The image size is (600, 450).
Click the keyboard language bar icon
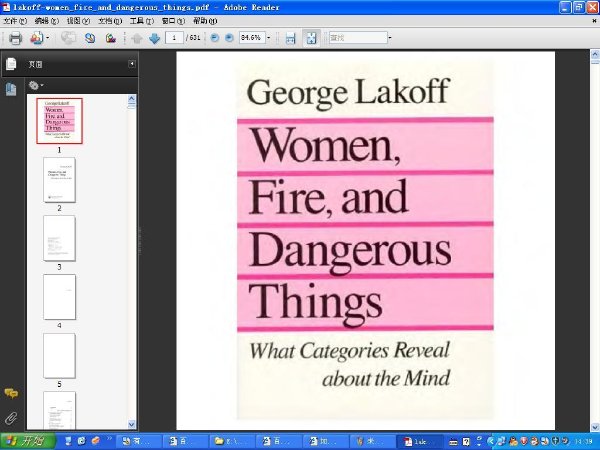pyautogui.click(x=453, y=442)
